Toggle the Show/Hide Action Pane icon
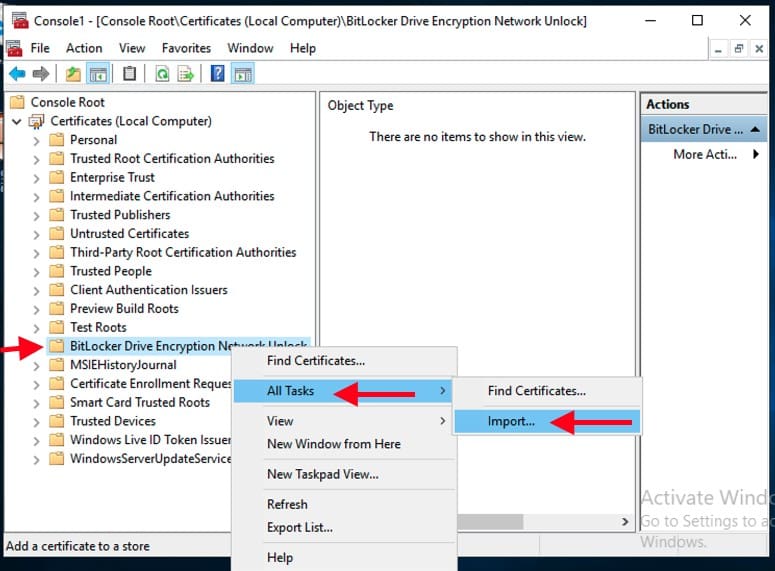775x571 pixels. click(242, 74)
